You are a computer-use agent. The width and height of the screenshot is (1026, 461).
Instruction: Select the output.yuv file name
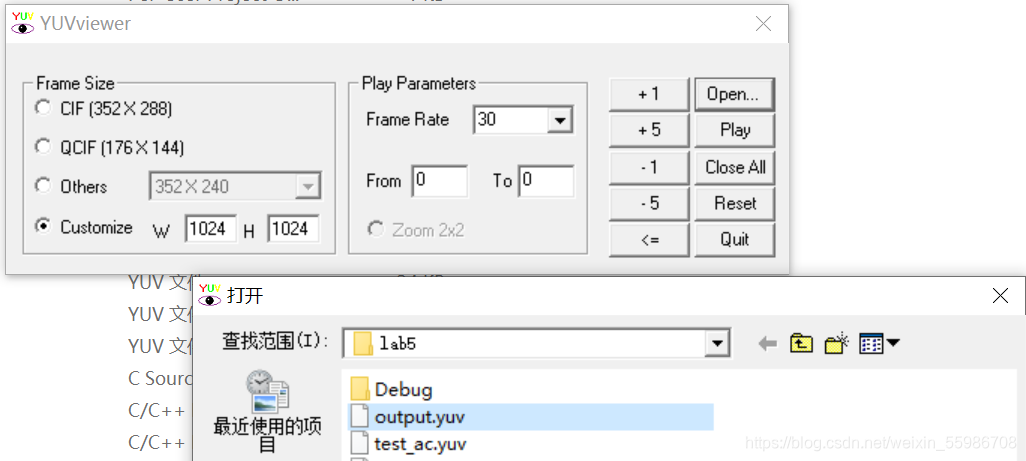pyautogui.click(x=419, y=417)
